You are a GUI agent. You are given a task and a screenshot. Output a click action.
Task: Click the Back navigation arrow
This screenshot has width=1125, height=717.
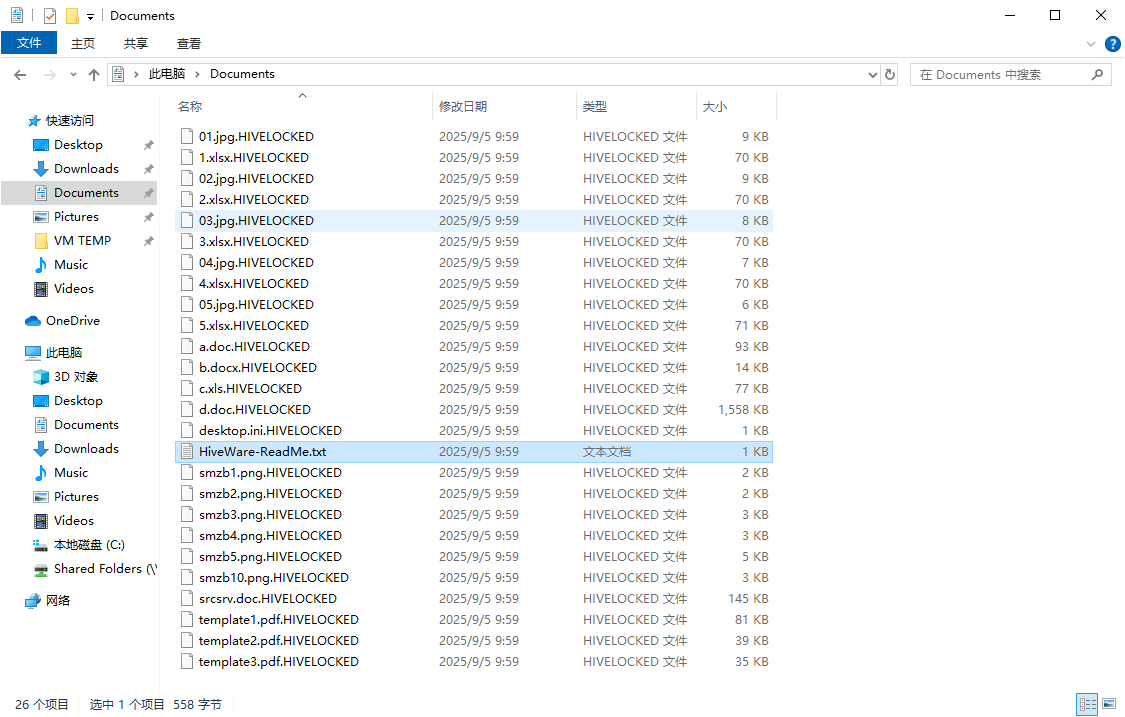[20, 75]
